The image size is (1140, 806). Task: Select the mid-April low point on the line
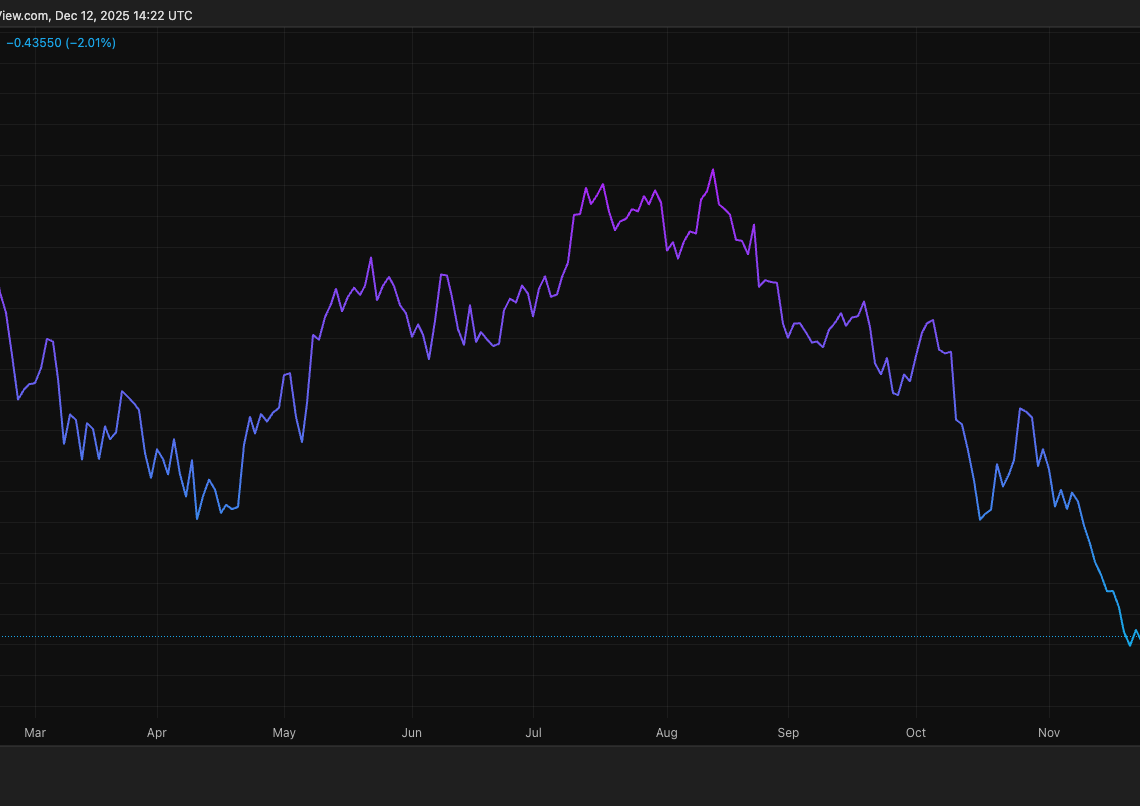198,518
